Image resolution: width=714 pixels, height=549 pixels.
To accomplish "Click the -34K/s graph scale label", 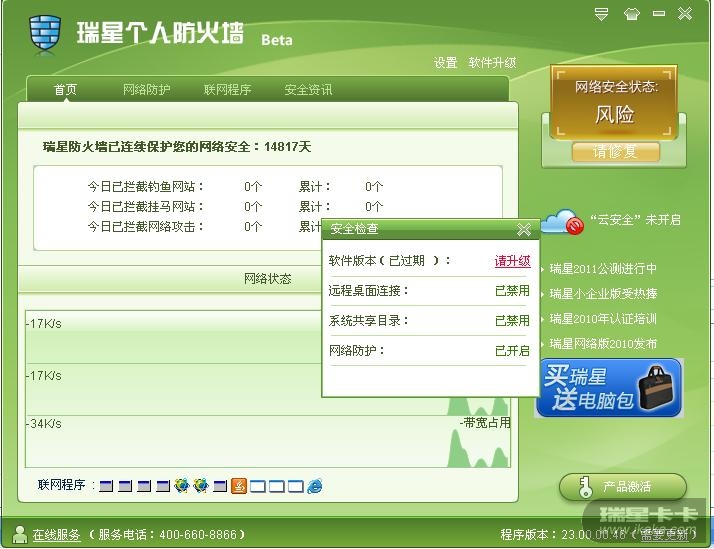I will 44,424.
